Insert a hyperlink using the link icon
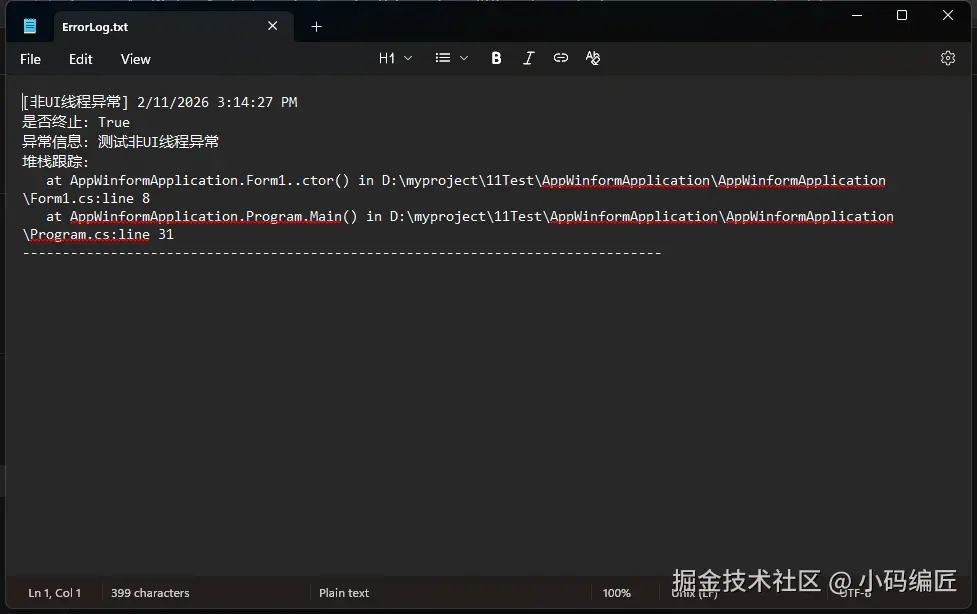Viewport: 977px width, 614px height. (560, 58)
